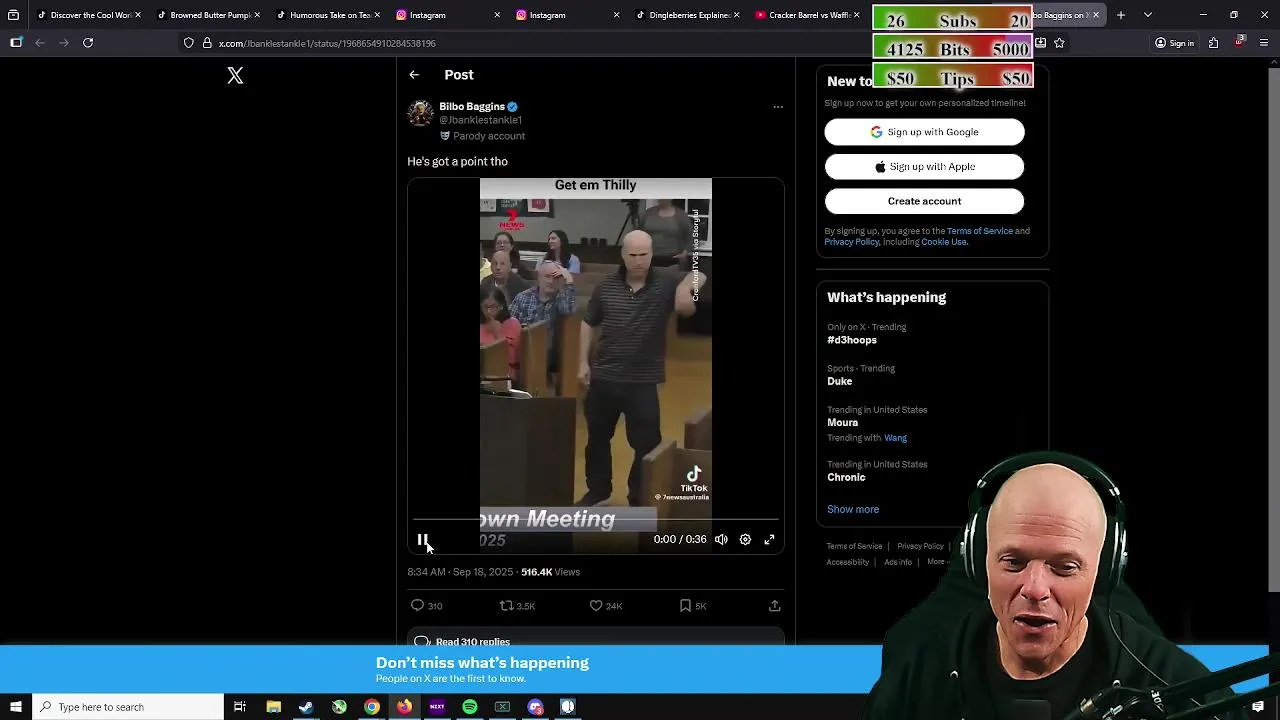Share the post via share icon

[x=774, y=606]
